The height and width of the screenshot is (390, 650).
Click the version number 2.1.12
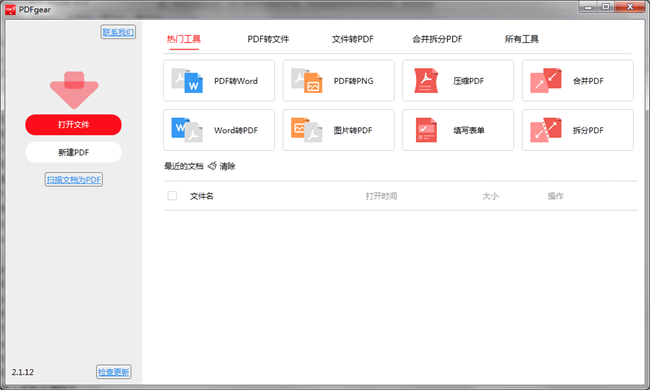tap(23, 372)
